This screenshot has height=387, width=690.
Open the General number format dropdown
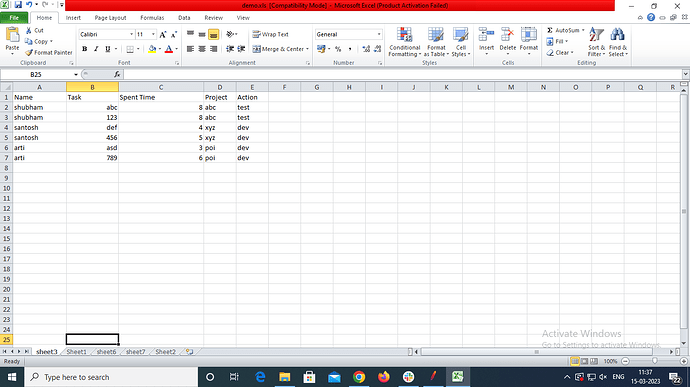[379, 34]
